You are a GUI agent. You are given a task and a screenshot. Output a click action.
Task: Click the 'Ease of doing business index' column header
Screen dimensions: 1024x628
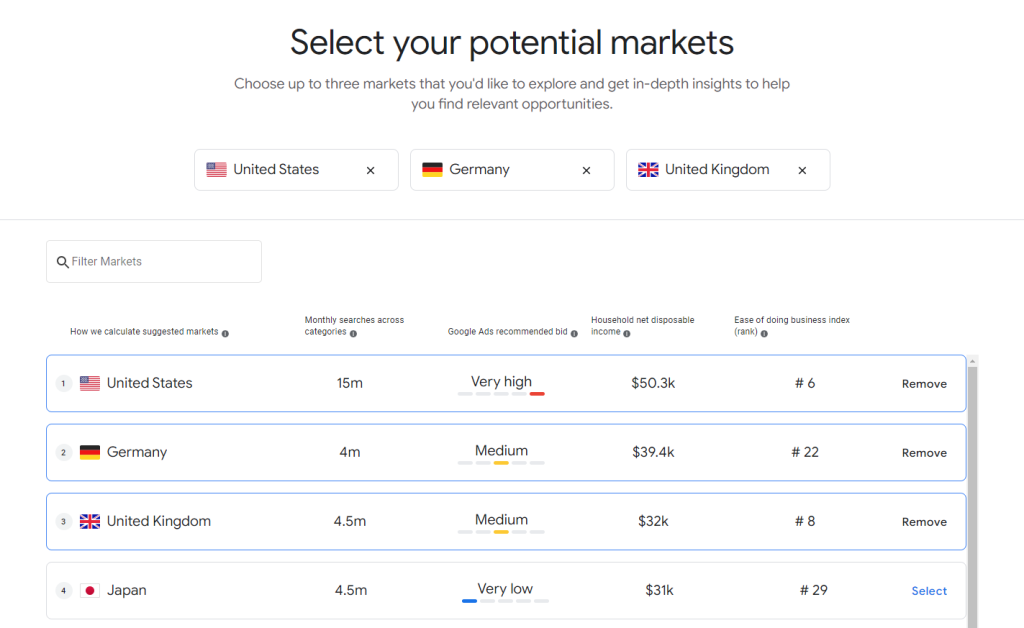(x=792, y=326)
